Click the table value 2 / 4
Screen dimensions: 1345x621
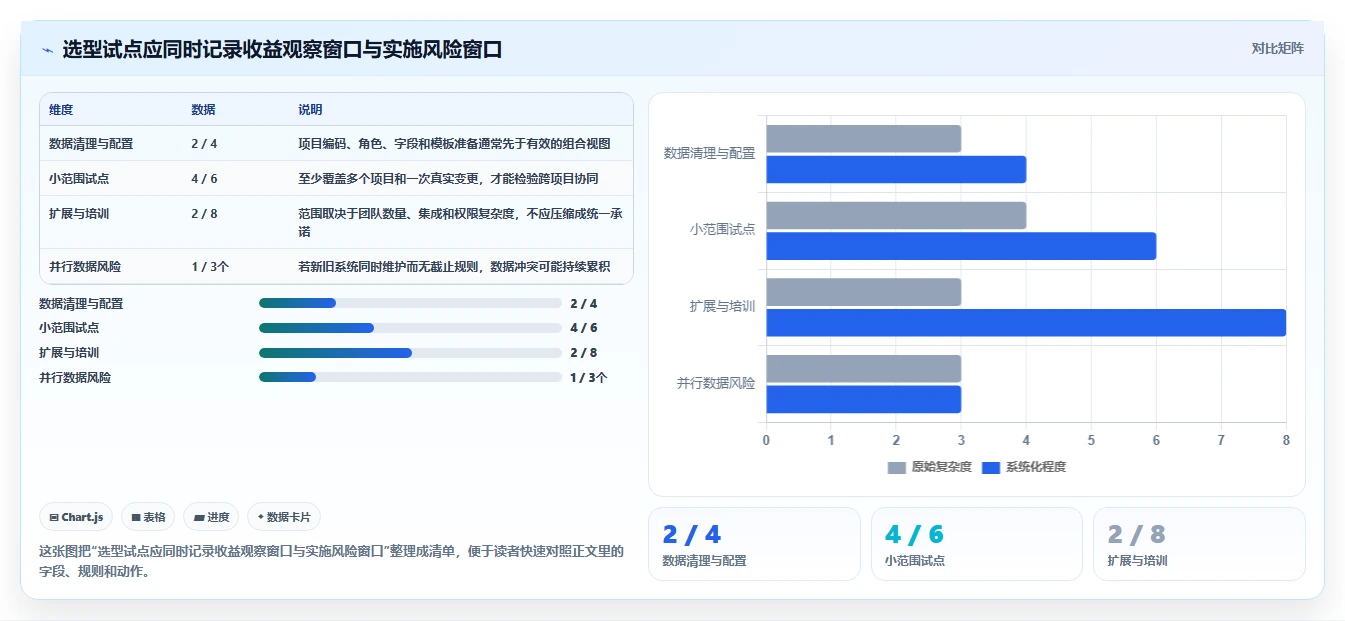(x=204, y=144)
